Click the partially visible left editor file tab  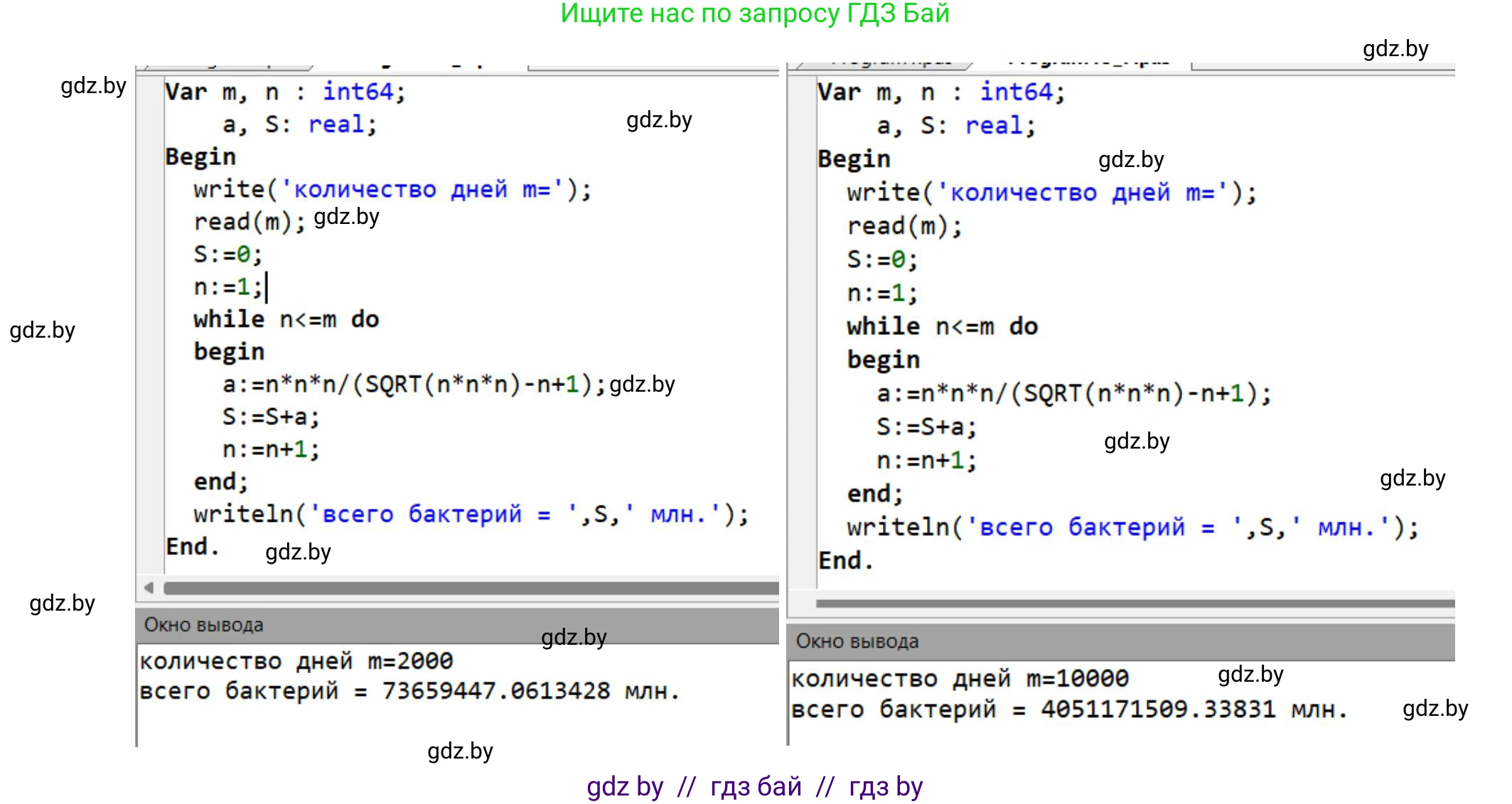(x=227, y=66)
